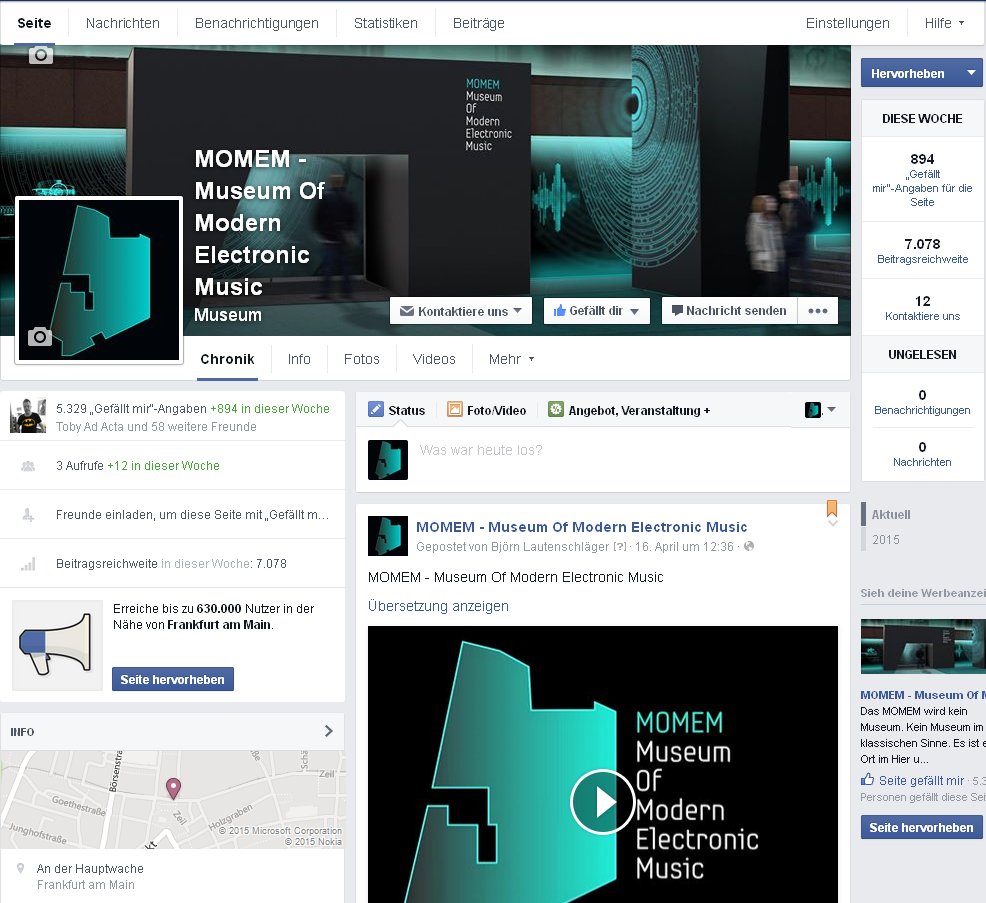Viewport: 986px width, 903px height.
Task: Open the post-as identity selector dropdown
Action: pos(820,410)
